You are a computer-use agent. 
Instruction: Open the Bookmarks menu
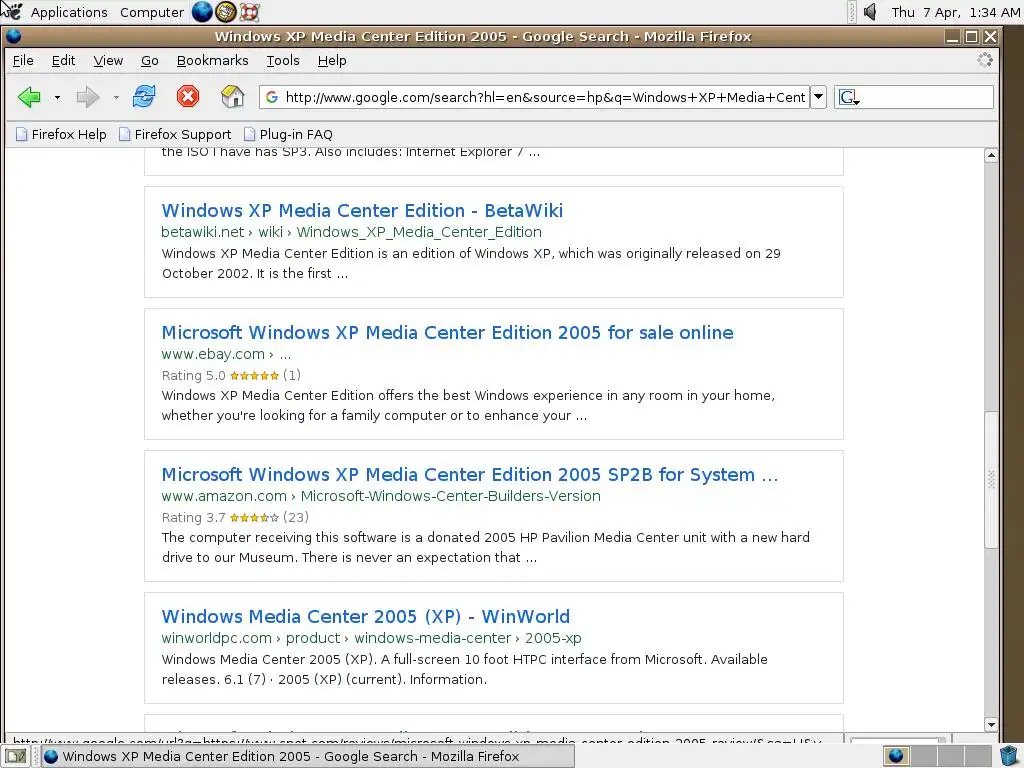coord(212,61)
